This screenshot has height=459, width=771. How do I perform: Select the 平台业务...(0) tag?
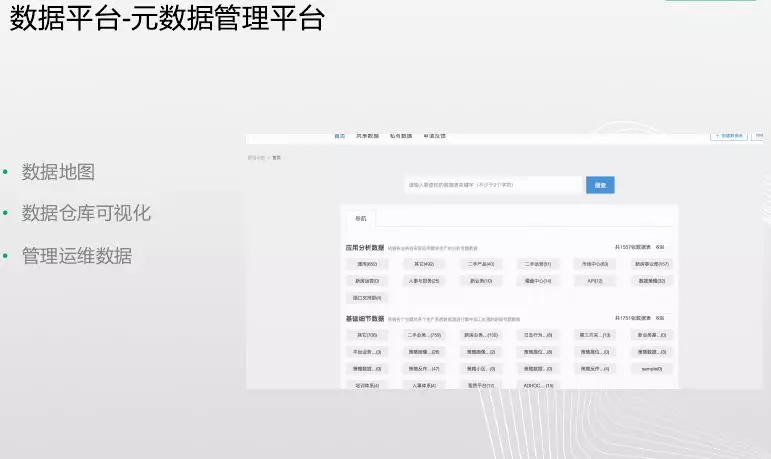pyautogui.click(x=367, y=352)
